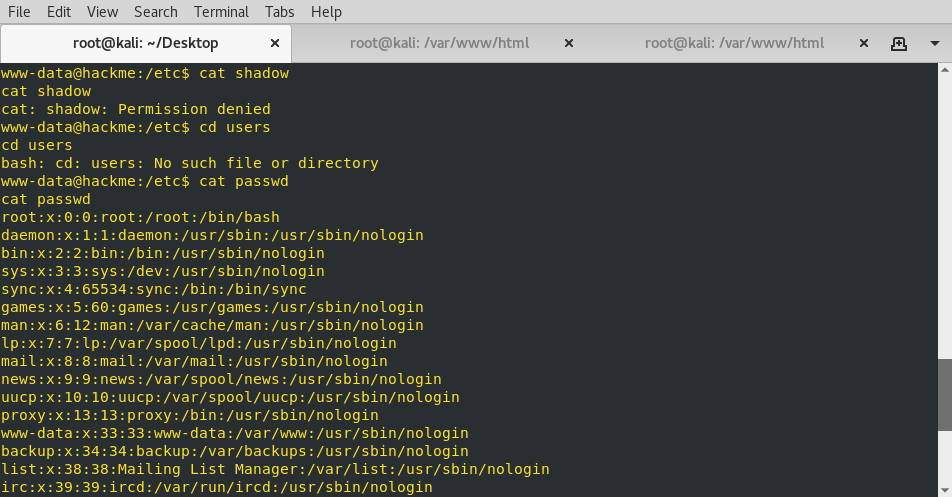Switch to the rightmost /var/www/html tab

click(734, 43)
